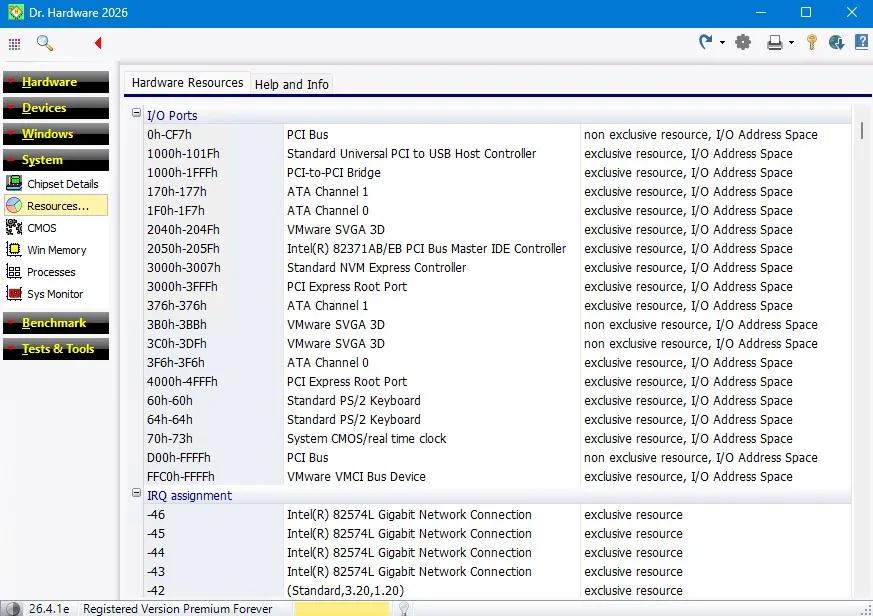Go back with the red arrow
Image resolution: width=873 pixels, height=616 pixels.
coord(98,43)
